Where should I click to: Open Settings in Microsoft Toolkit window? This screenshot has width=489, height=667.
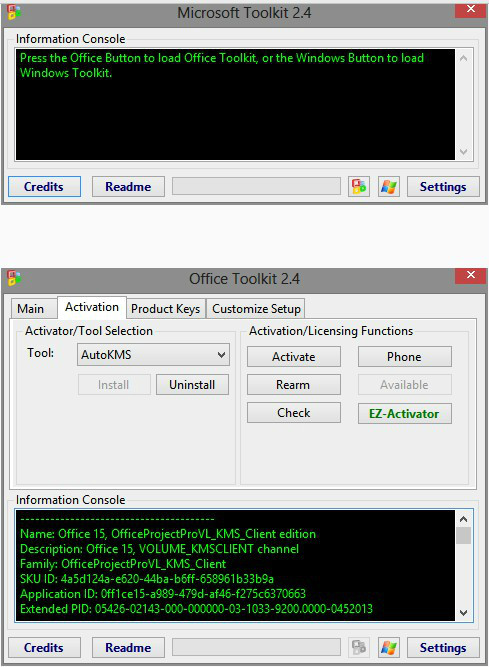tap(443, 187)
